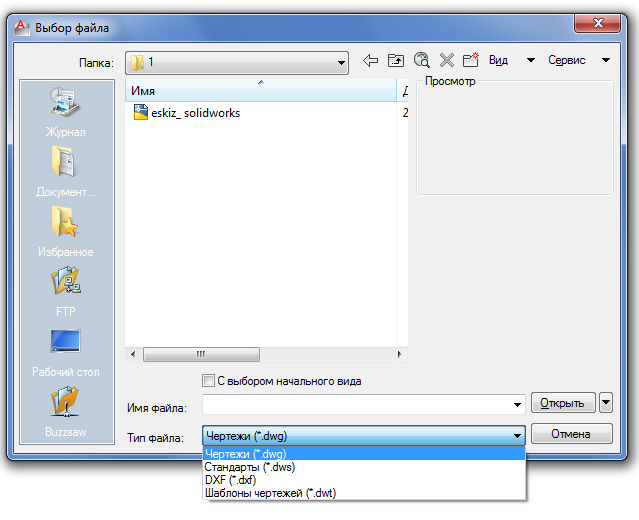The image size is (639, 520).
Task: Open the Избранное favorites shortcut
Action: pos(65,232)
